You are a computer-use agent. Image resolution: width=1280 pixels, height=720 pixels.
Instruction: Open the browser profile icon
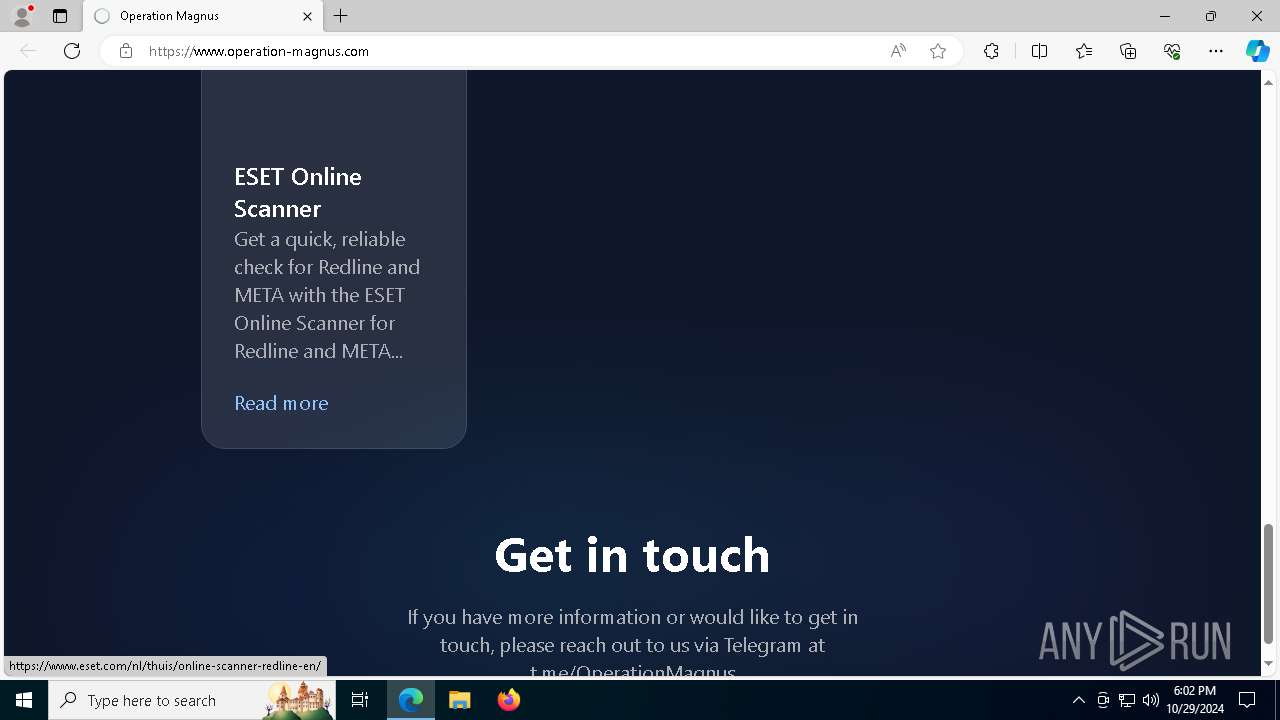click(22, 16)
